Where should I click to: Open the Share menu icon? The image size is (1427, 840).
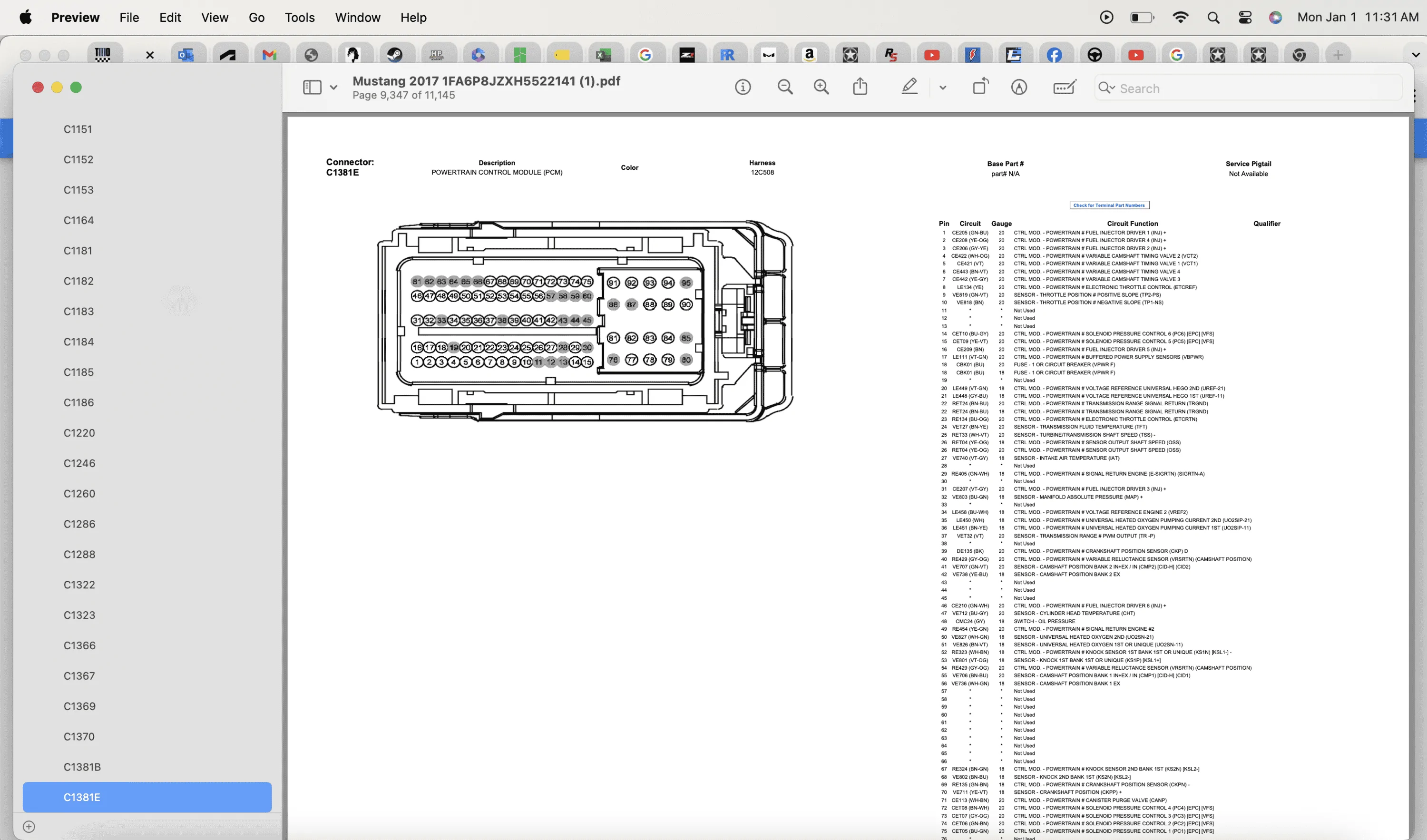pos(860,87)
